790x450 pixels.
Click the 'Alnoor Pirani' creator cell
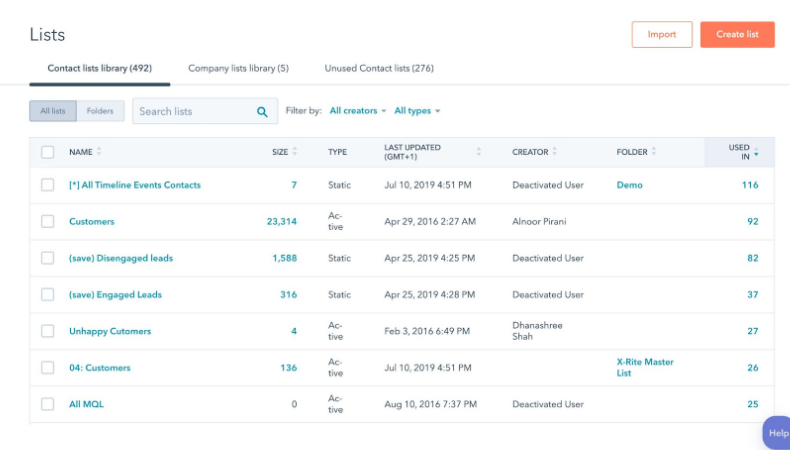(x=539, y=221)
